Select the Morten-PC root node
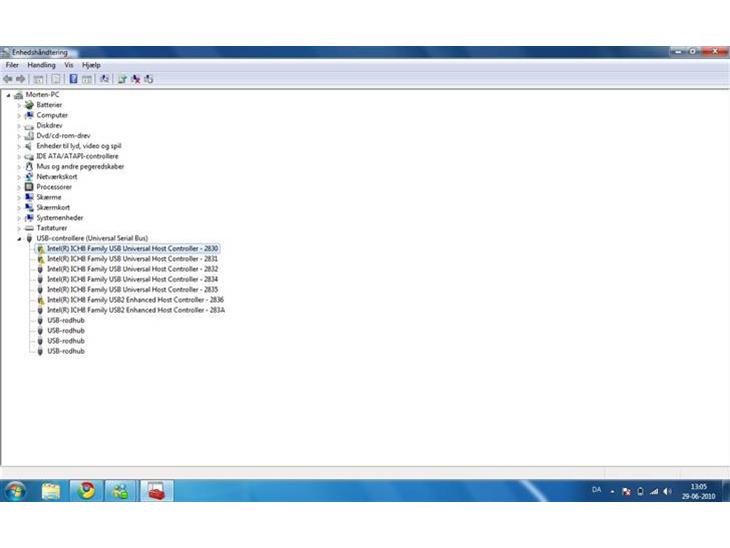 43,95
